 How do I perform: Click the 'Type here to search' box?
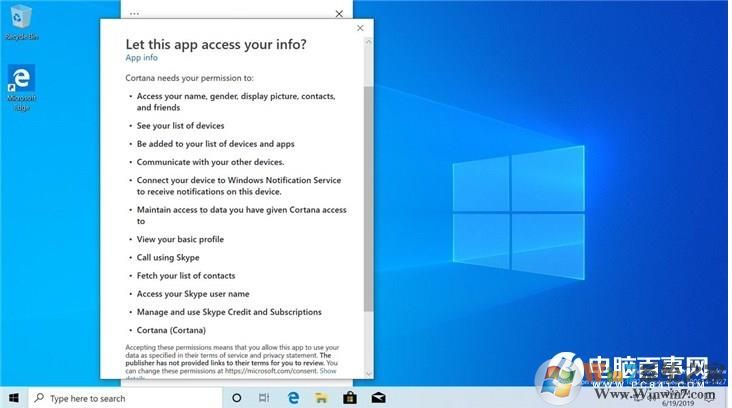pos(126,398)
